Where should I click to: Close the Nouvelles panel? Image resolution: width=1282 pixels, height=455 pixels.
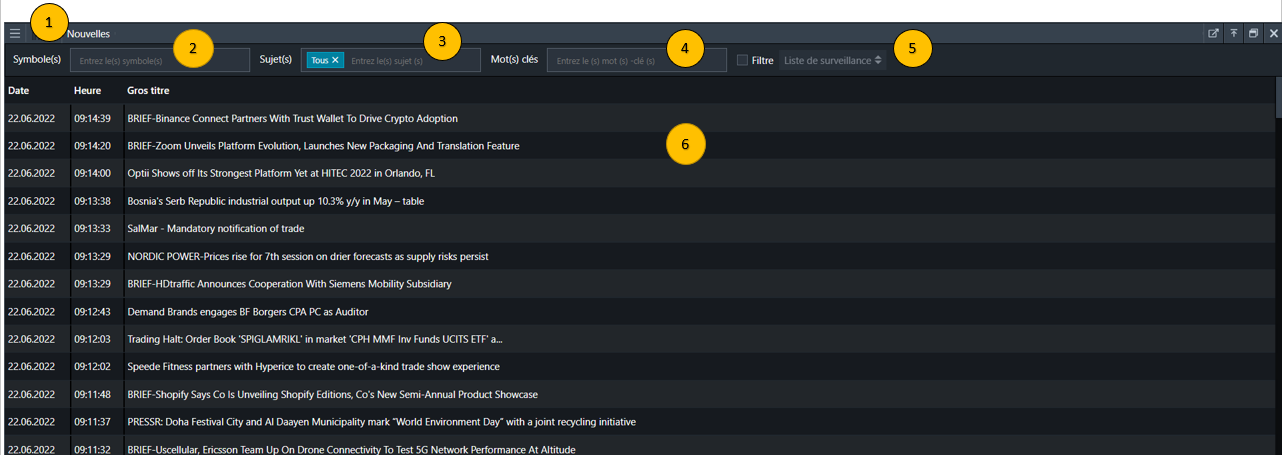1273,33
